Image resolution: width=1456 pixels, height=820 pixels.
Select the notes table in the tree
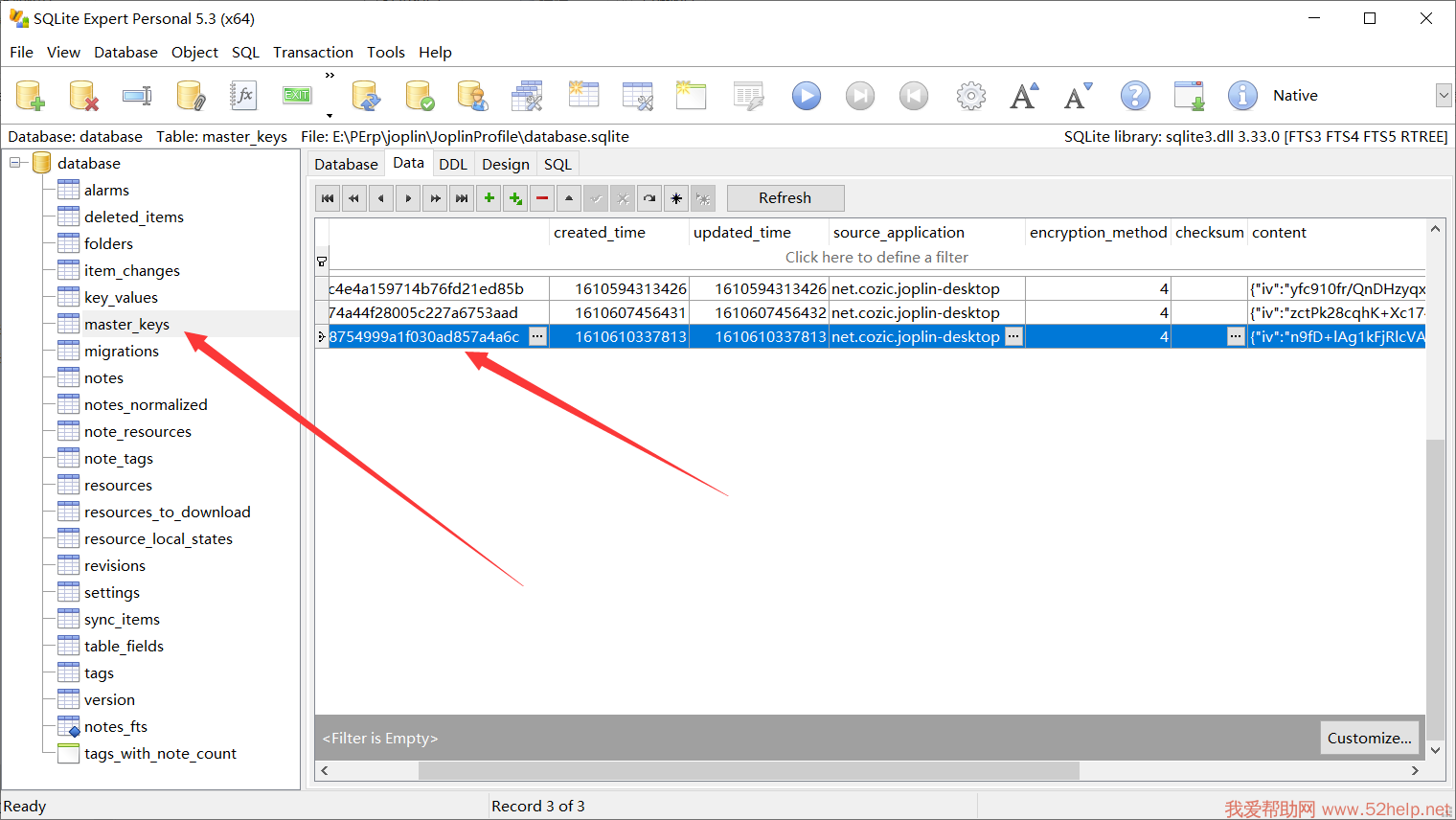point(103,377)
